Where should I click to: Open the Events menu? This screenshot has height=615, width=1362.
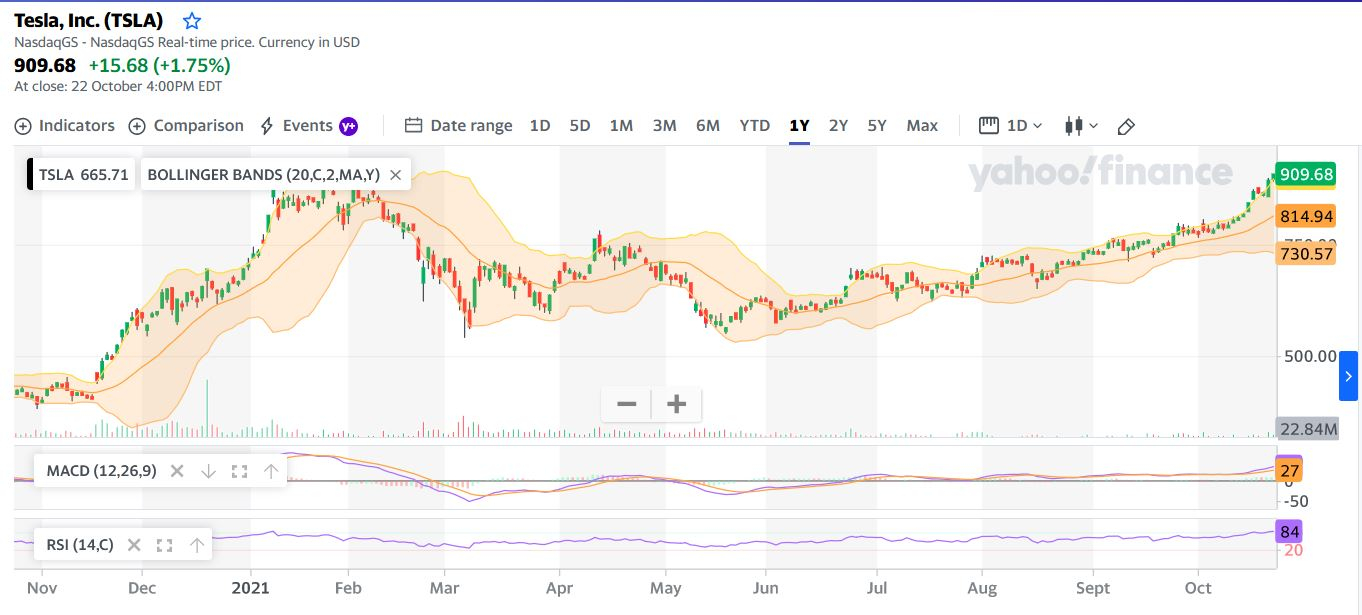coord(296,126)
